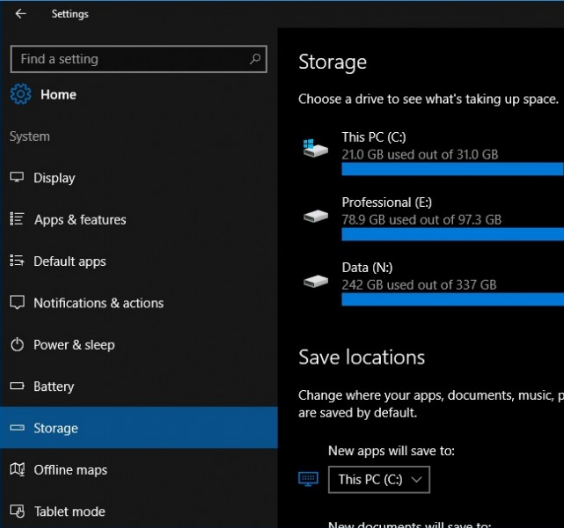
Task: Click the 'System' category label
Action: tap(30, 137)
